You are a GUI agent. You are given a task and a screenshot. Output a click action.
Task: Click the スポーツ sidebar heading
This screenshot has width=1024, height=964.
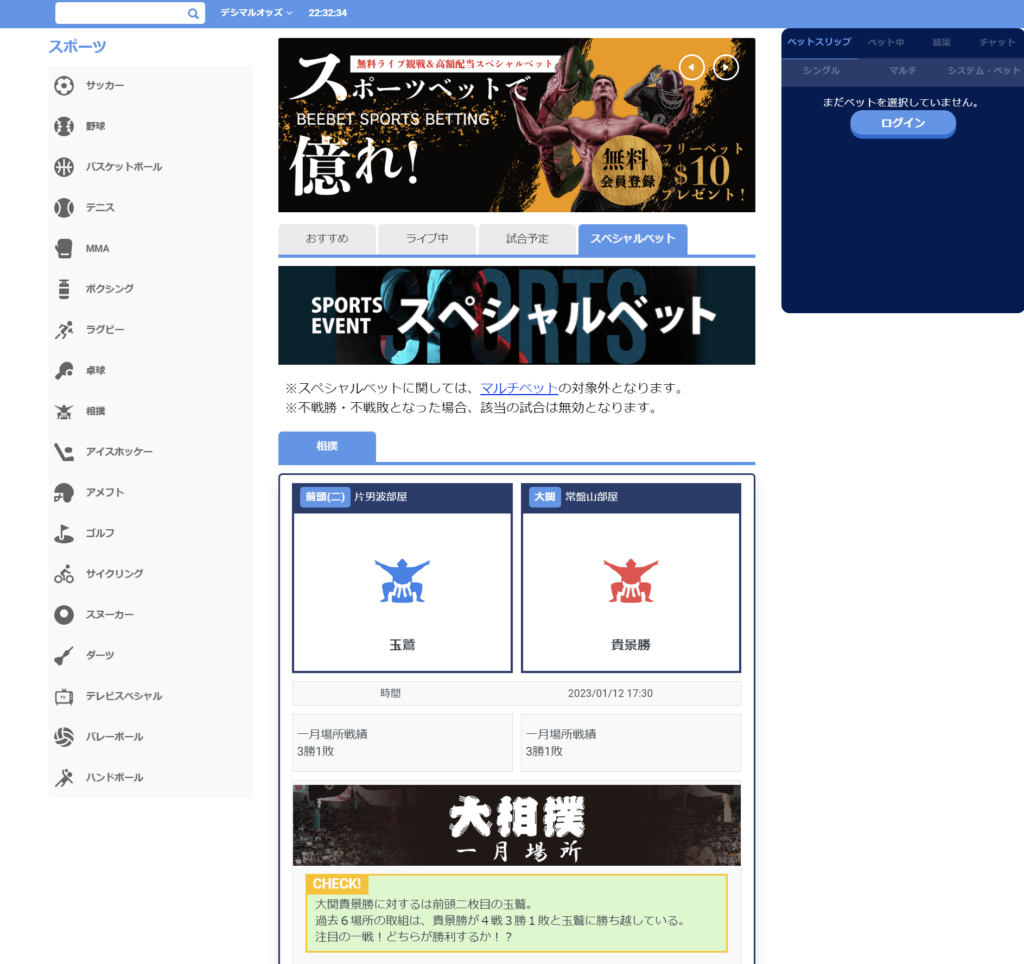(x=77, y=47)
